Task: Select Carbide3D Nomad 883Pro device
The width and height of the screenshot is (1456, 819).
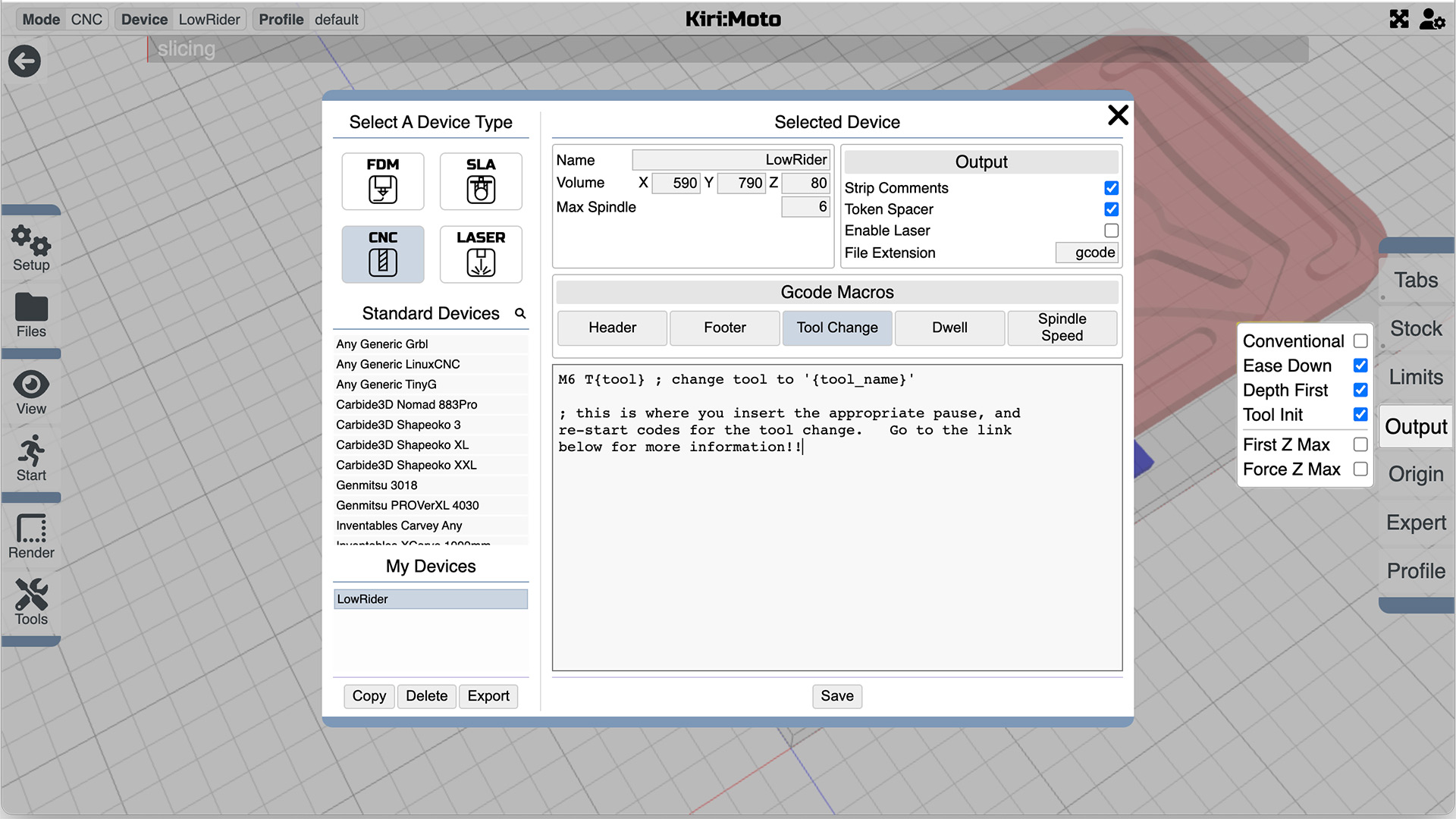Action: 431,405
